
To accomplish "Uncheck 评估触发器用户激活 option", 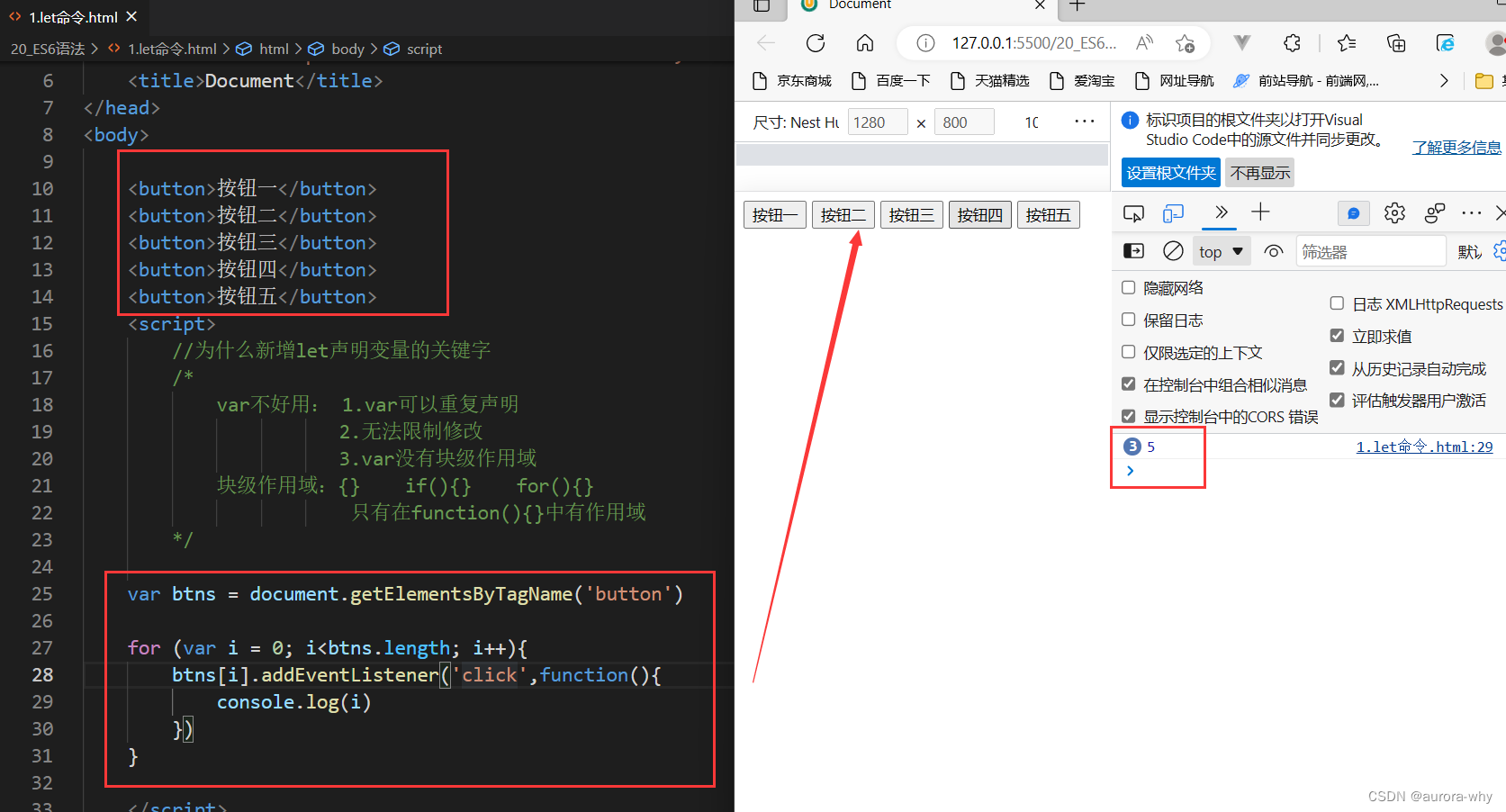I will pos(1338,400).
